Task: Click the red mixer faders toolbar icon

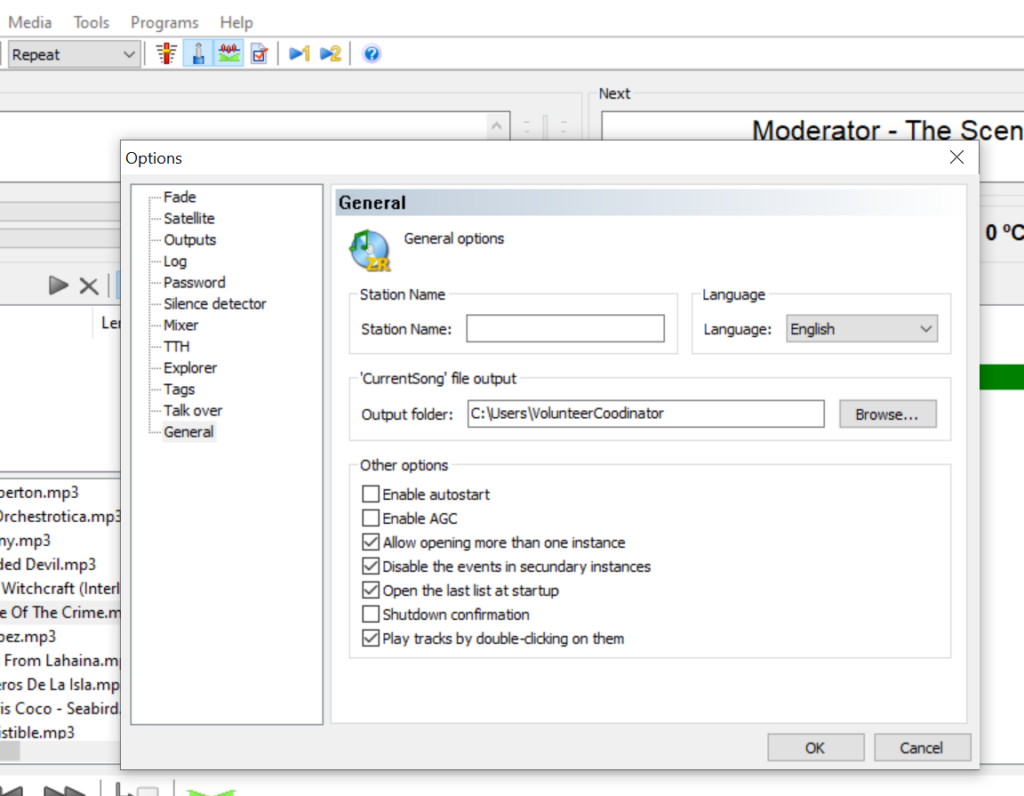Action: [x=168, y=54]
